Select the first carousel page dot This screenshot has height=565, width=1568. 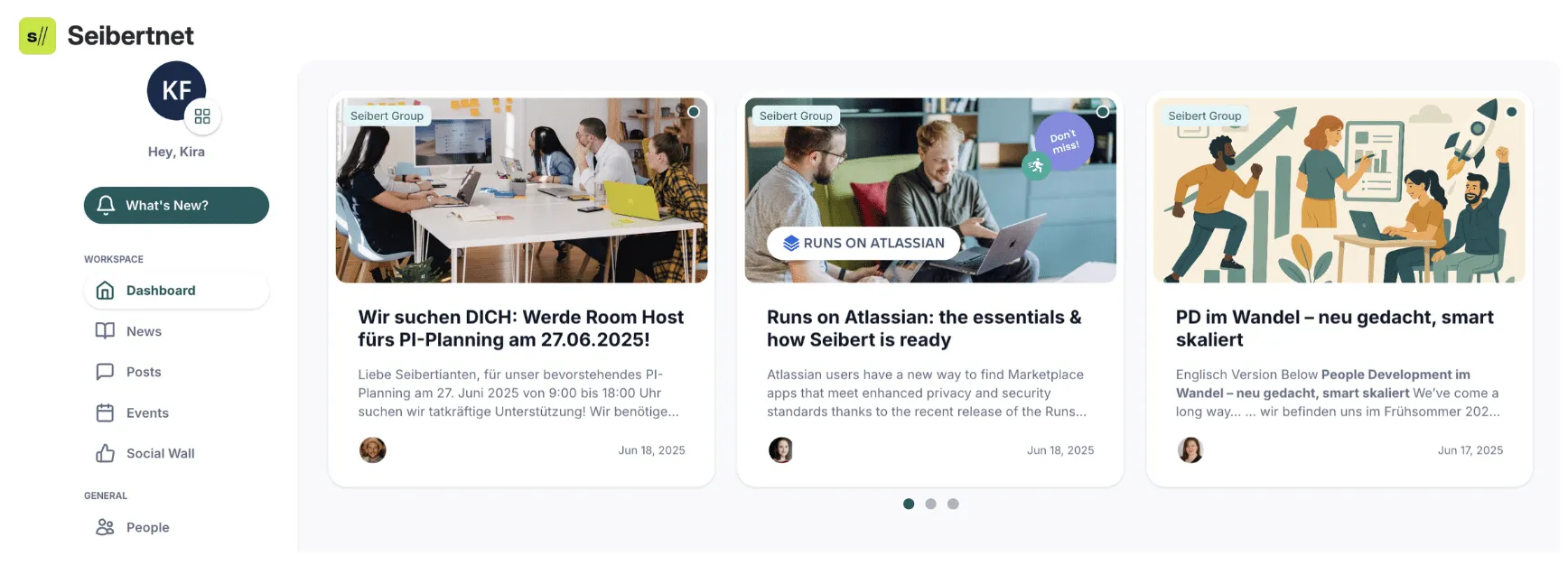pos(909,504)
